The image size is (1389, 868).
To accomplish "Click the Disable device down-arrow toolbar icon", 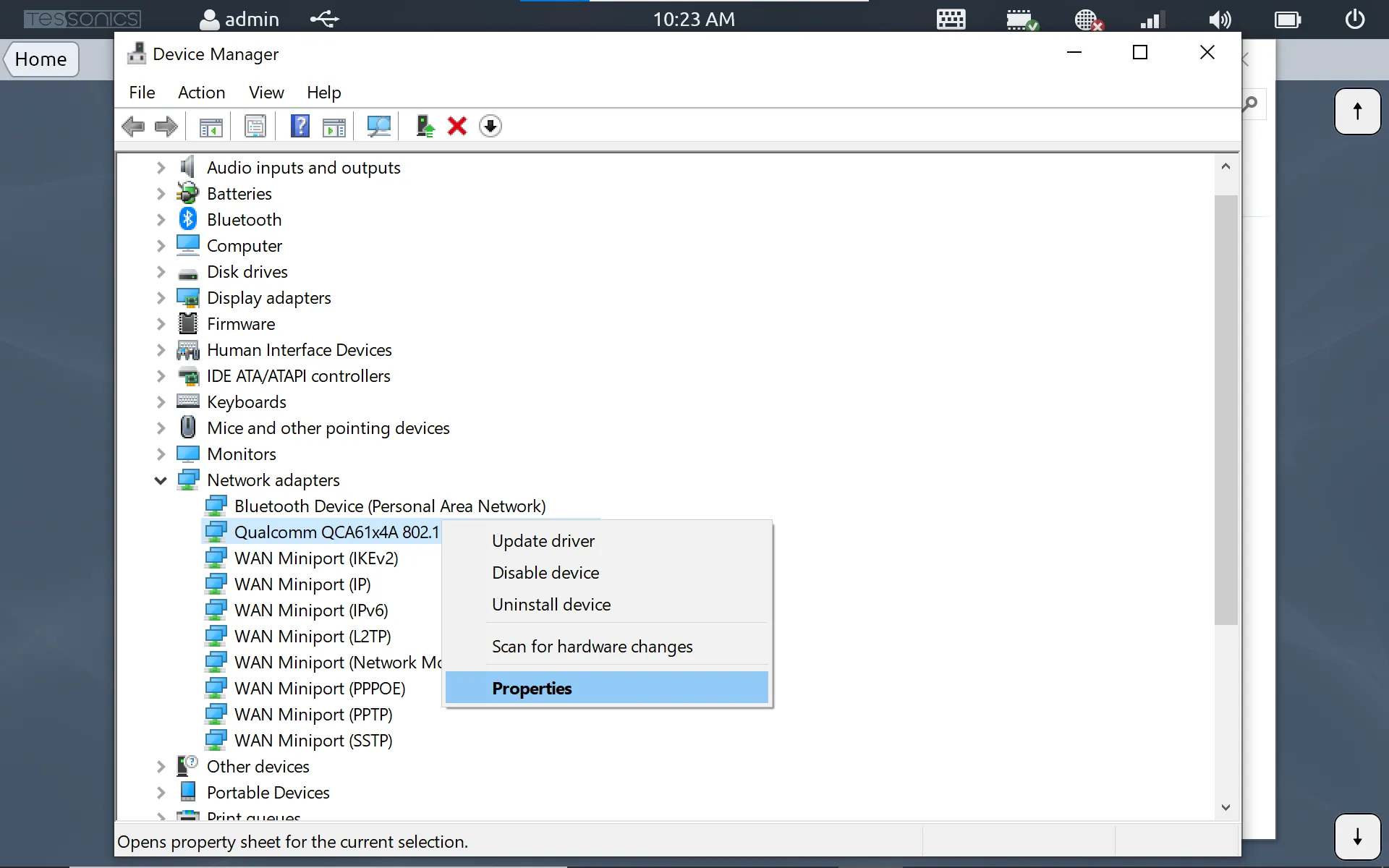I will [x=490, y=127].
